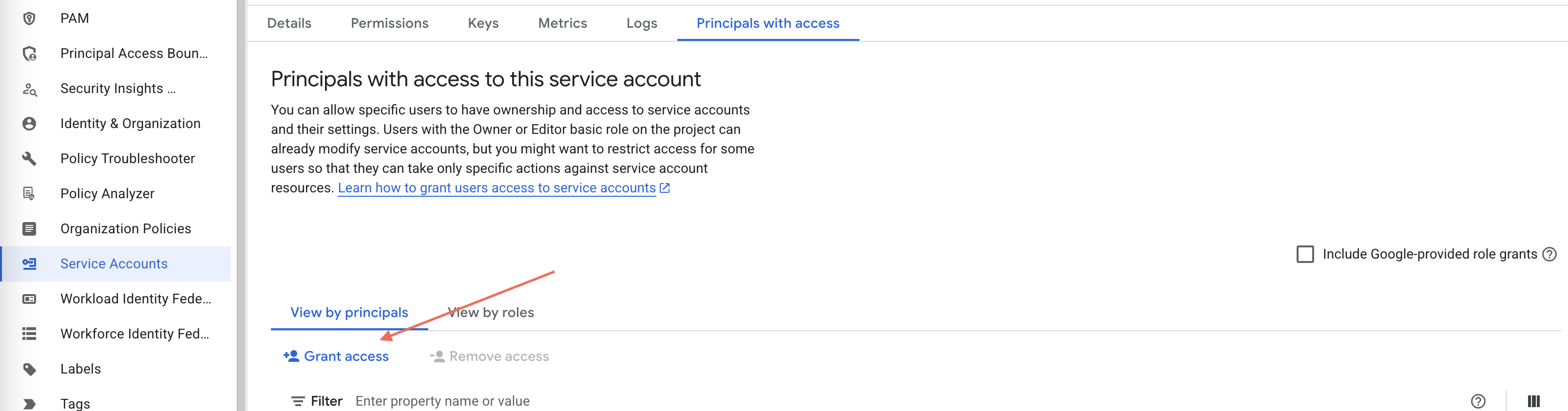Open the Permissions tab
Screen dimensions: 1568x411
pos(389,23)
